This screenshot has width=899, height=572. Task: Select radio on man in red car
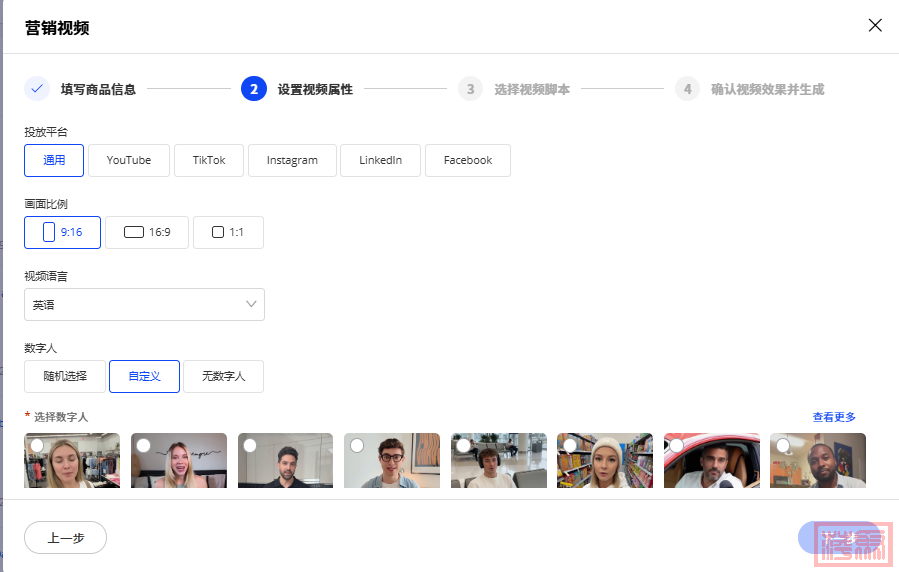coord(677,445)
